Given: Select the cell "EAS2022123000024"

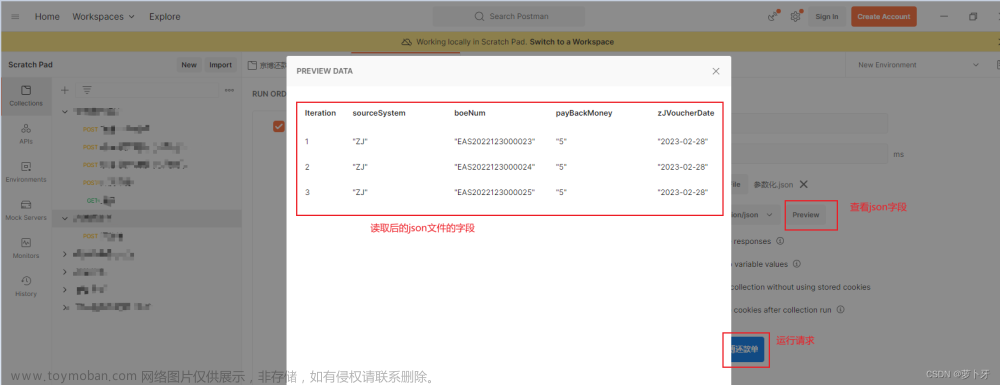Looking at the screenshot, I should (494, 167).
